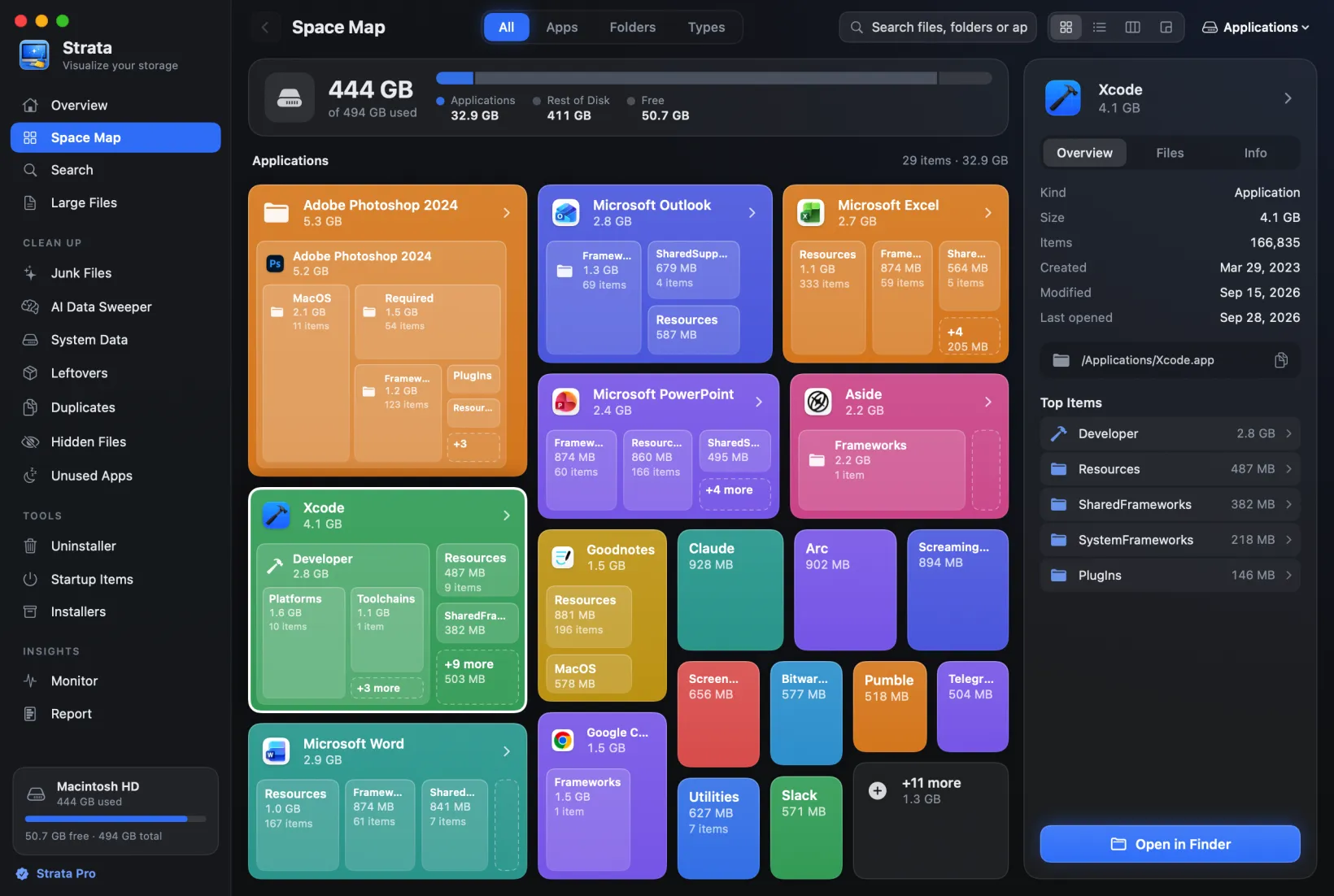Image resolution: width=1334 pixels, height=896 pixels.
Task: Expand the Developer top item row
Action: (x=1170, y=433)
